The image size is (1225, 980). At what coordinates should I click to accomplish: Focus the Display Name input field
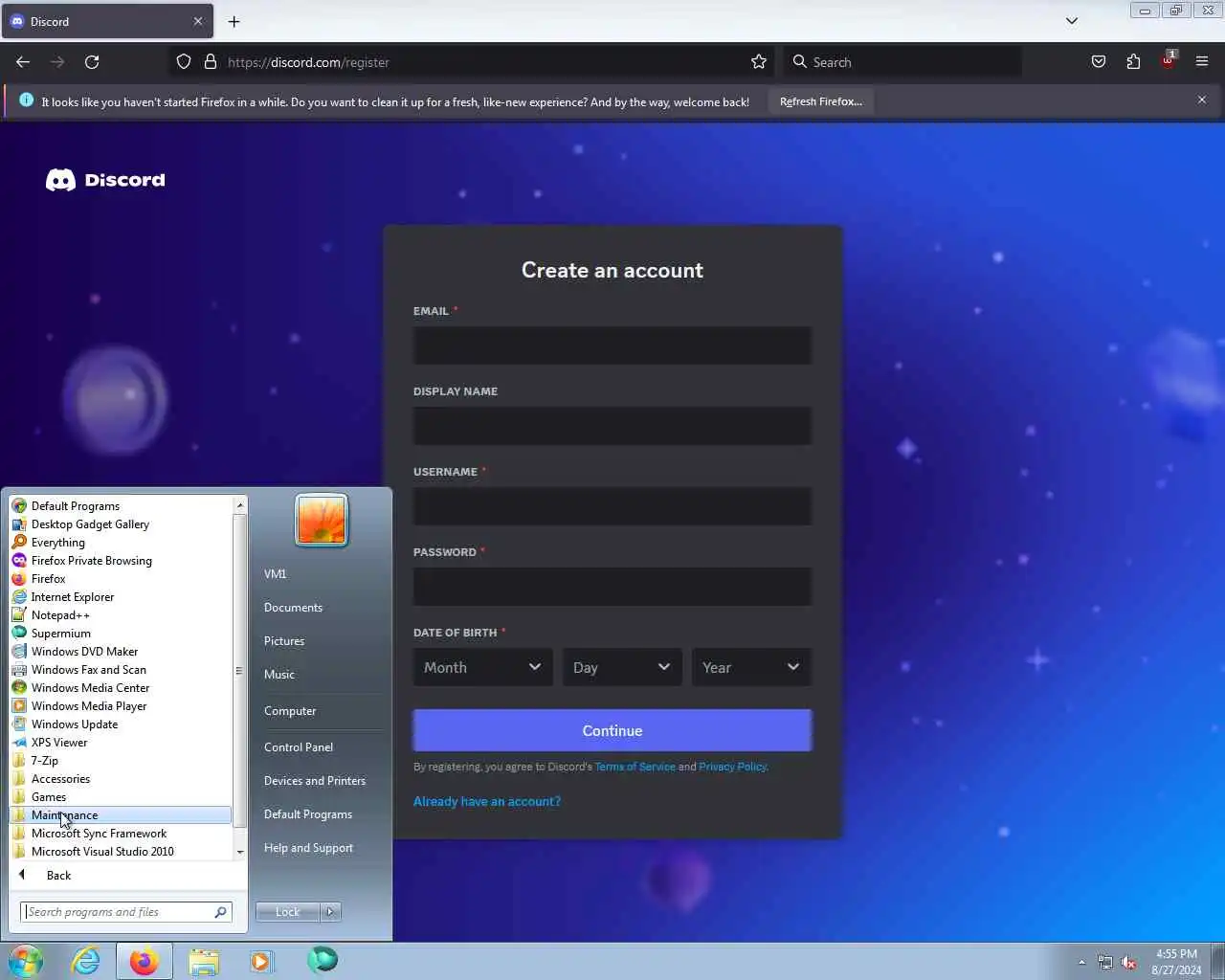click(612, 426)
